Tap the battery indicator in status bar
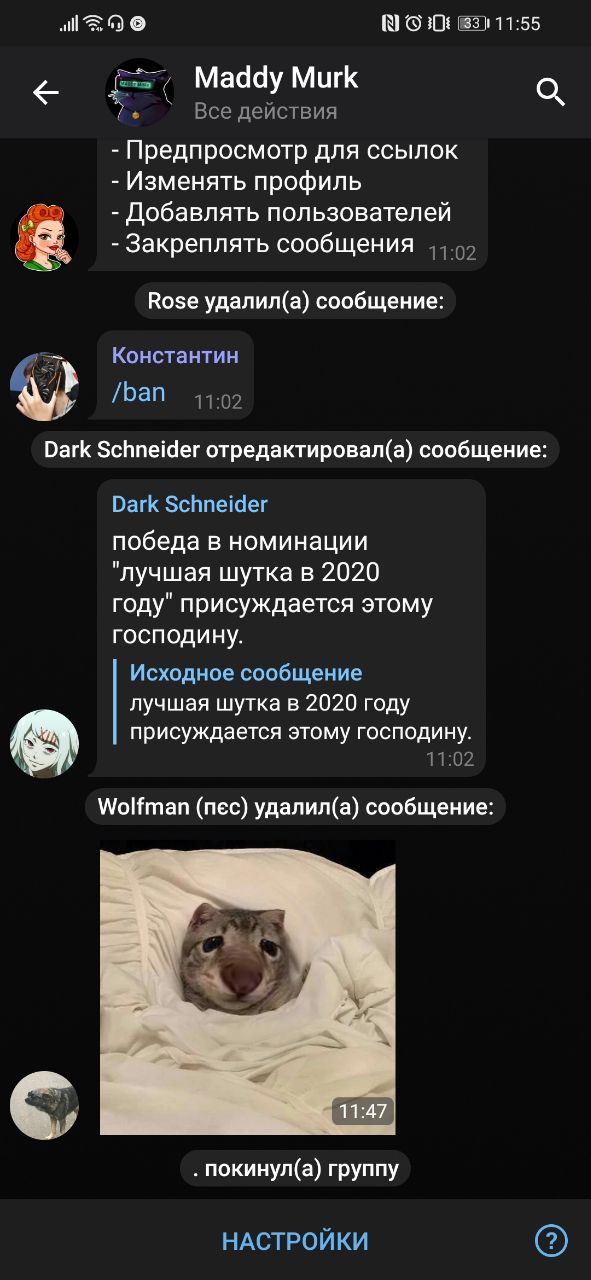The image size is (591, 1280). click(x=473, y=23)
